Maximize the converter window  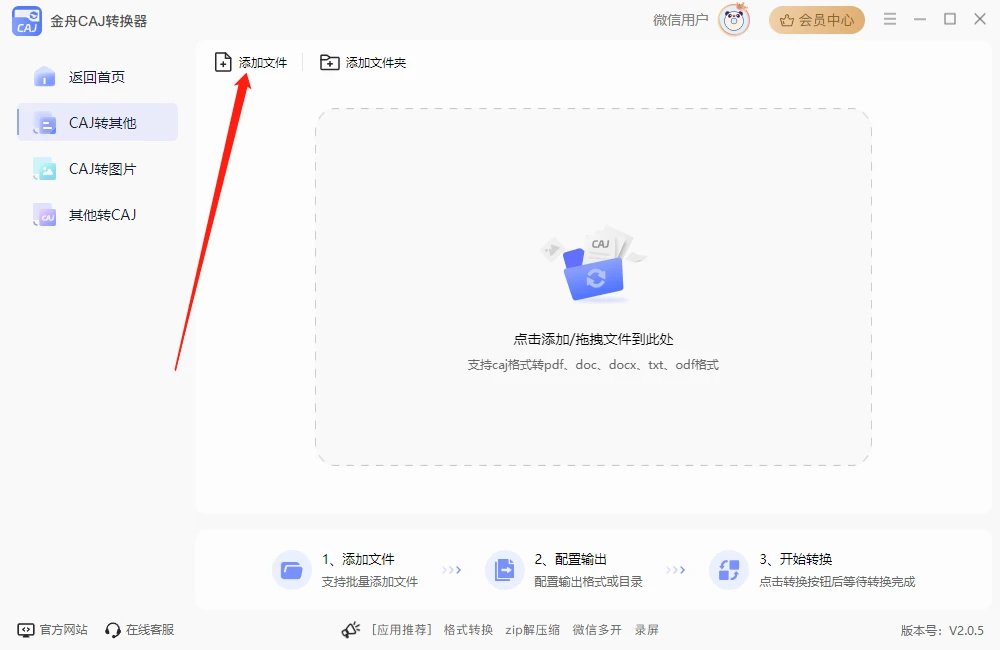[x=950, y=19]
